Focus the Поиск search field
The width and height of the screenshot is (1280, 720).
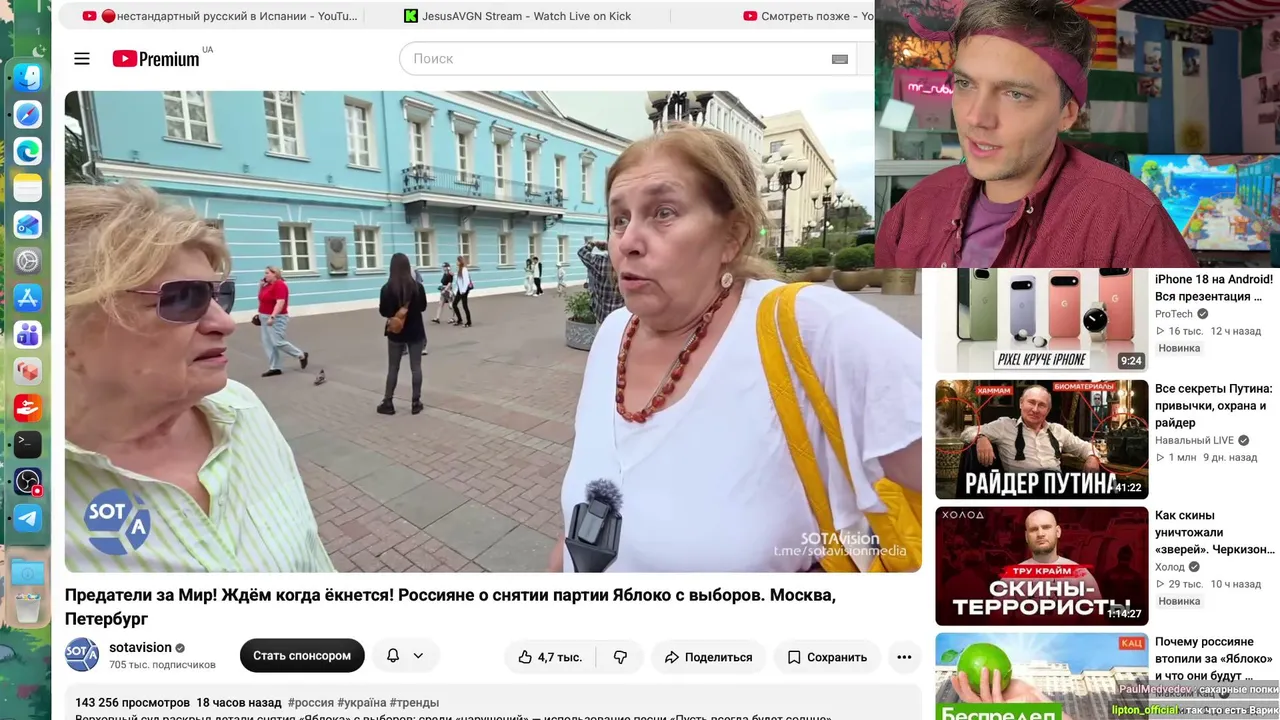[614, 59]
